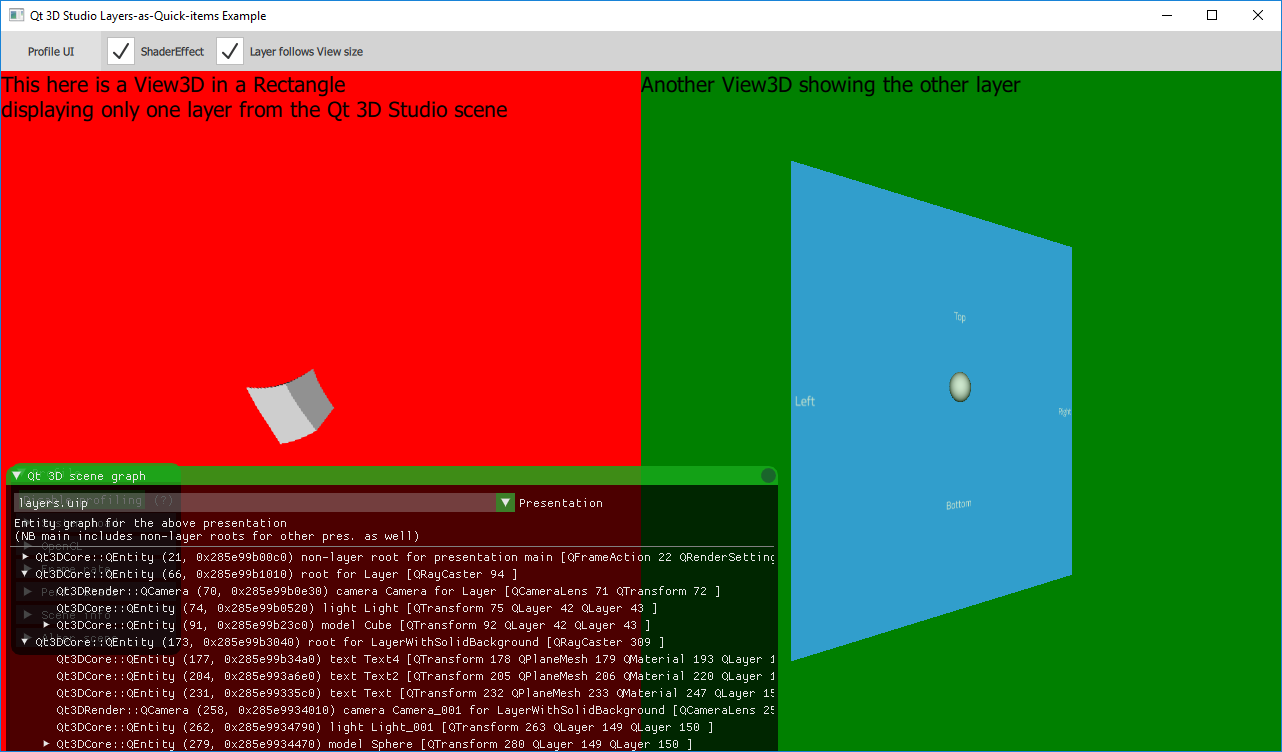Minimize the Qt 3D Studio window
The image size is (1282, 752).
[x=1166, y=15]
